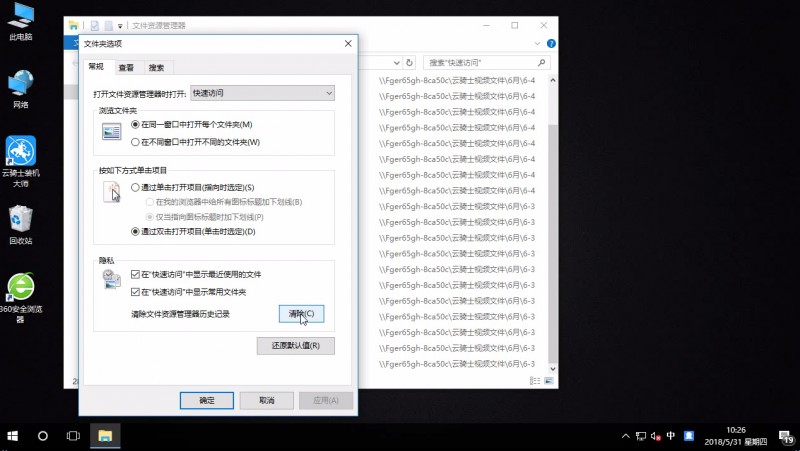This screenshot has width=800, height=451.
Task: Switch 中 input method indicator
Action: point(671,435)
